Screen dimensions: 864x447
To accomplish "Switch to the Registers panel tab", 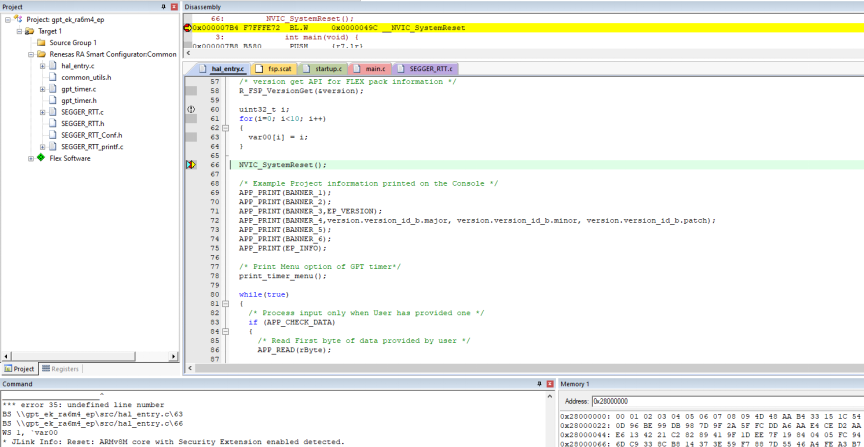I will coord(62,369).
